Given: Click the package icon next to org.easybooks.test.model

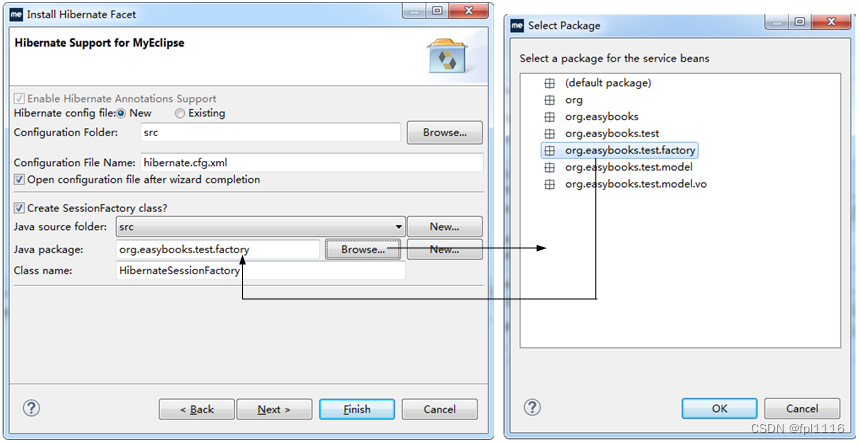Looking at the screenshot, I should click(x=549, y=167).
